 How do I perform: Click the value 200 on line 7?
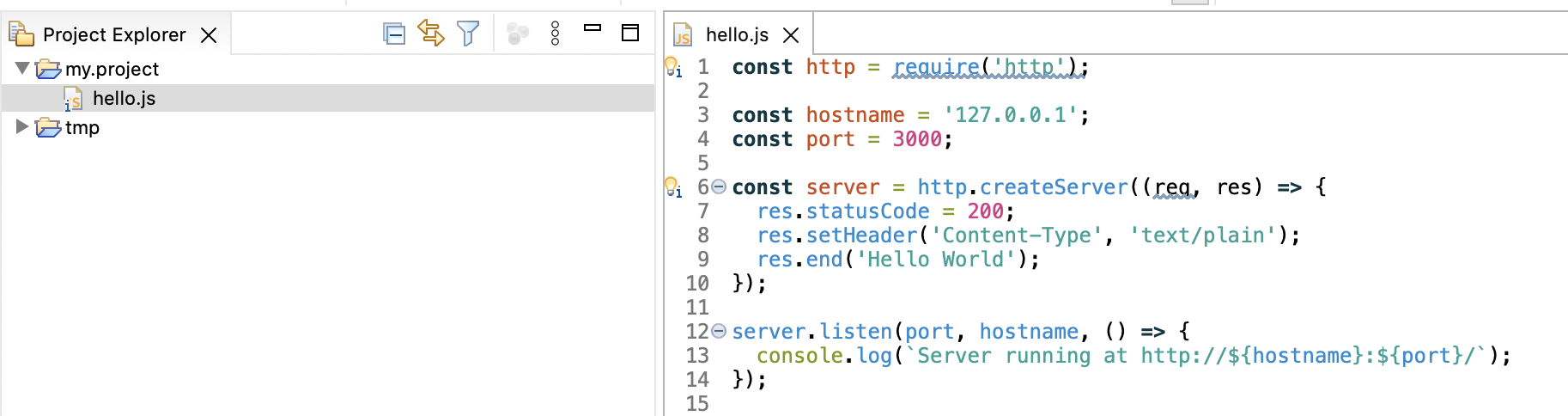(x=985, y=211)
